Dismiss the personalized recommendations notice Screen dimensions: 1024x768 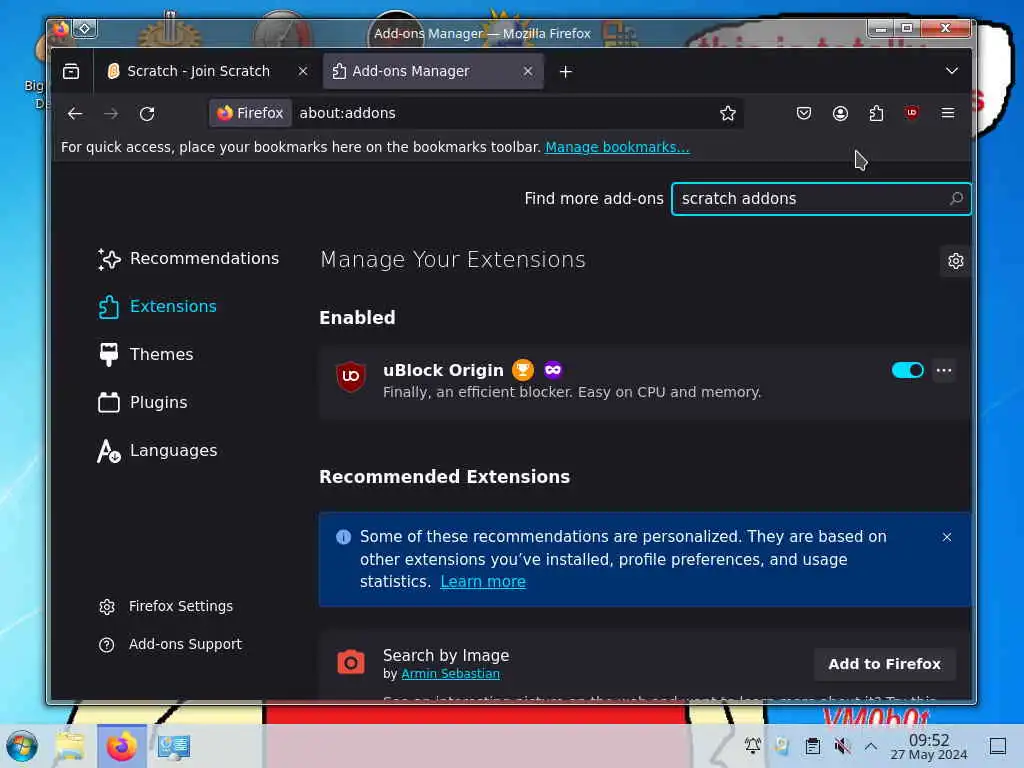tap(946, 537)
